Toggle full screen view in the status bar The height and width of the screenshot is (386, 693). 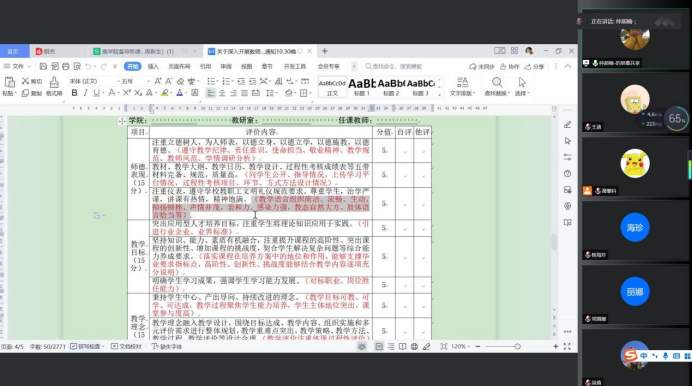click(567, 347)
